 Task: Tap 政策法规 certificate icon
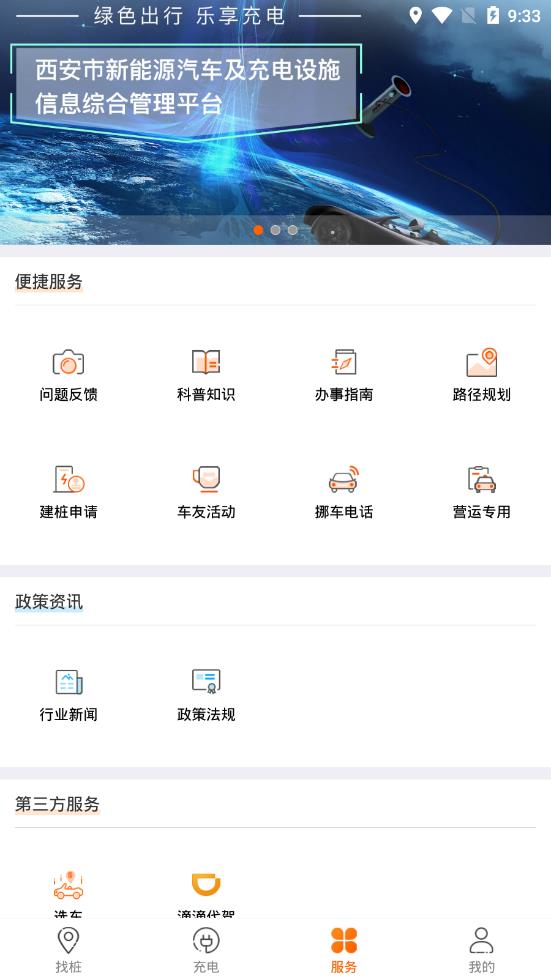[x=206, y=682]
